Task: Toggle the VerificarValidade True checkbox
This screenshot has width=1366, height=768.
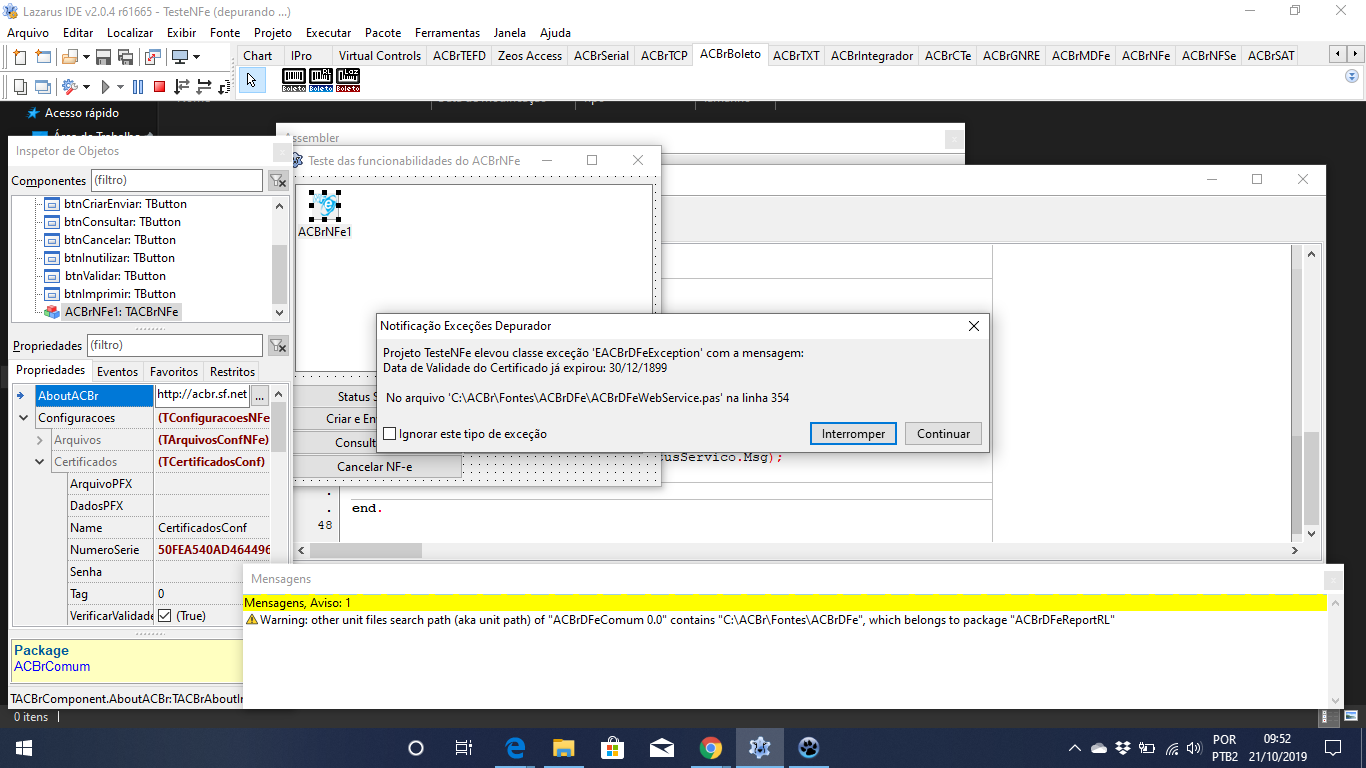Action: 165,616
